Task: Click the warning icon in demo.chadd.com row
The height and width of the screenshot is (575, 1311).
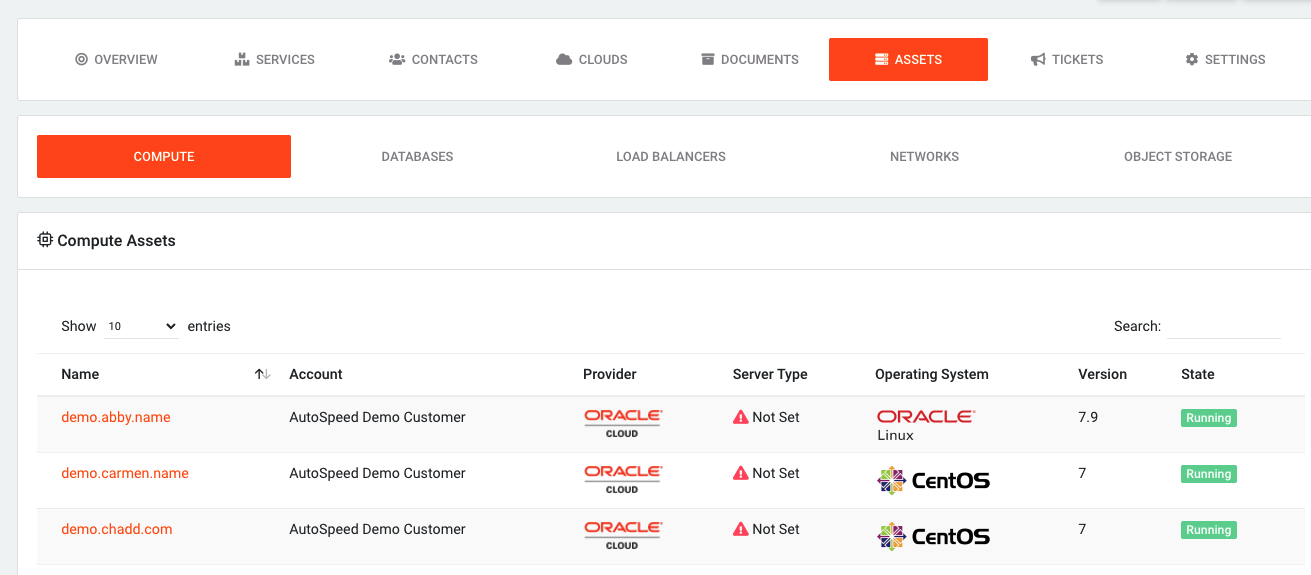Action: point(741,529)
